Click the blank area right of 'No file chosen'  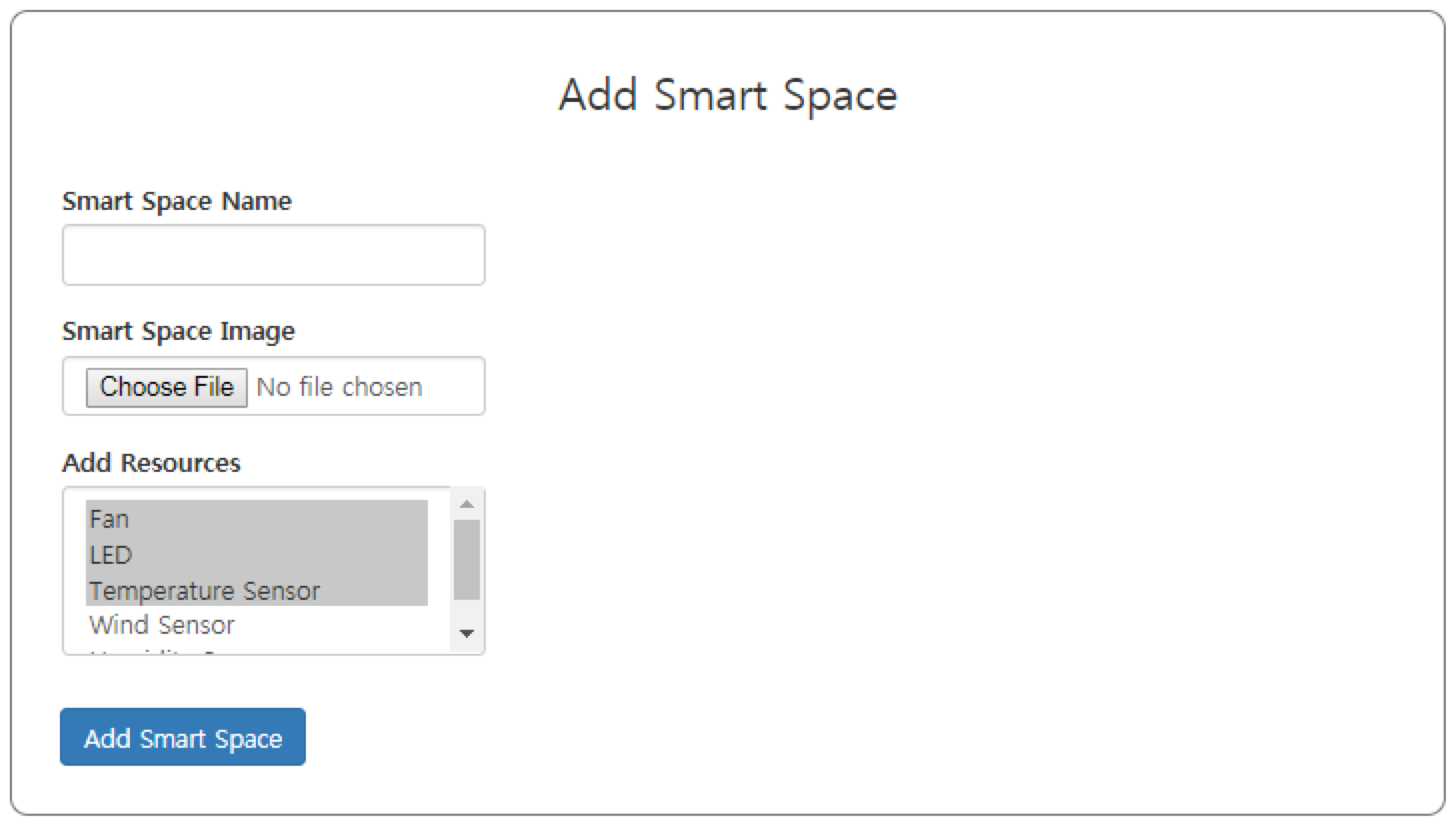click(x=453, y=387)
